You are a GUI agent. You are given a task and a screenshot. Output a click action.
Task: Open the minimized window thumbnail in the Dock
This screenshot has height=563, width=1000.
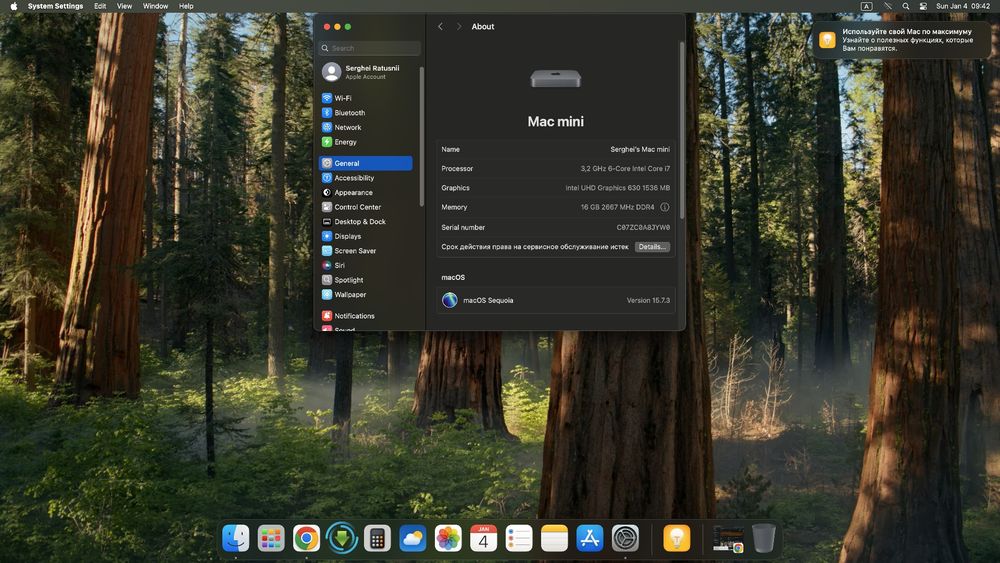point(728,539)
